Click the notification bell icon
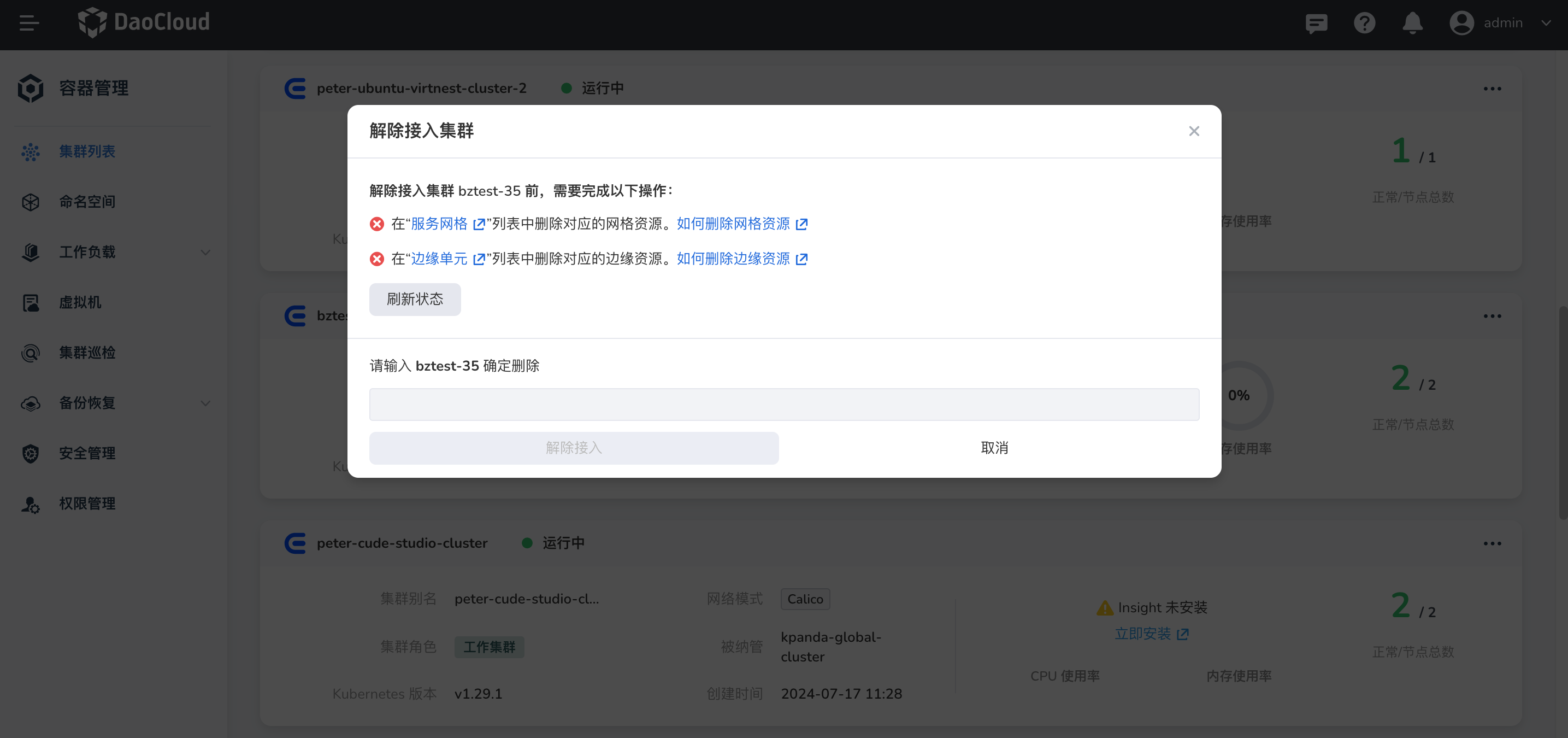Screen dimensions: 1568x738 point(1412,23)
